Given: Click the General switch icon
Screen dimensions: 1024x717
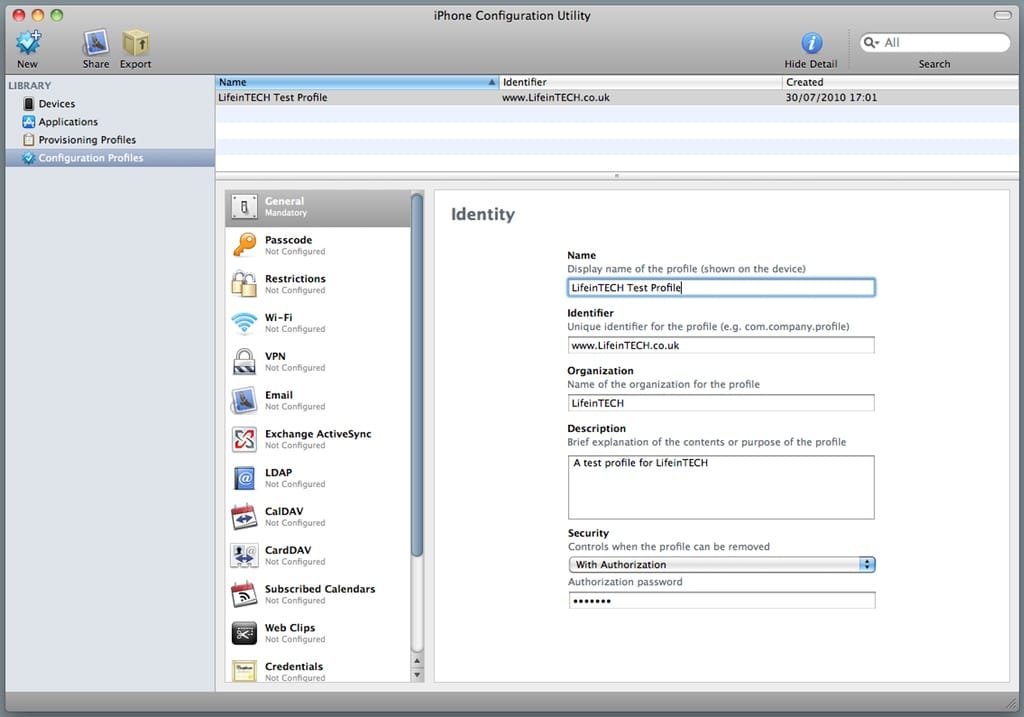Looking at the screenshot, I should 244,207.
